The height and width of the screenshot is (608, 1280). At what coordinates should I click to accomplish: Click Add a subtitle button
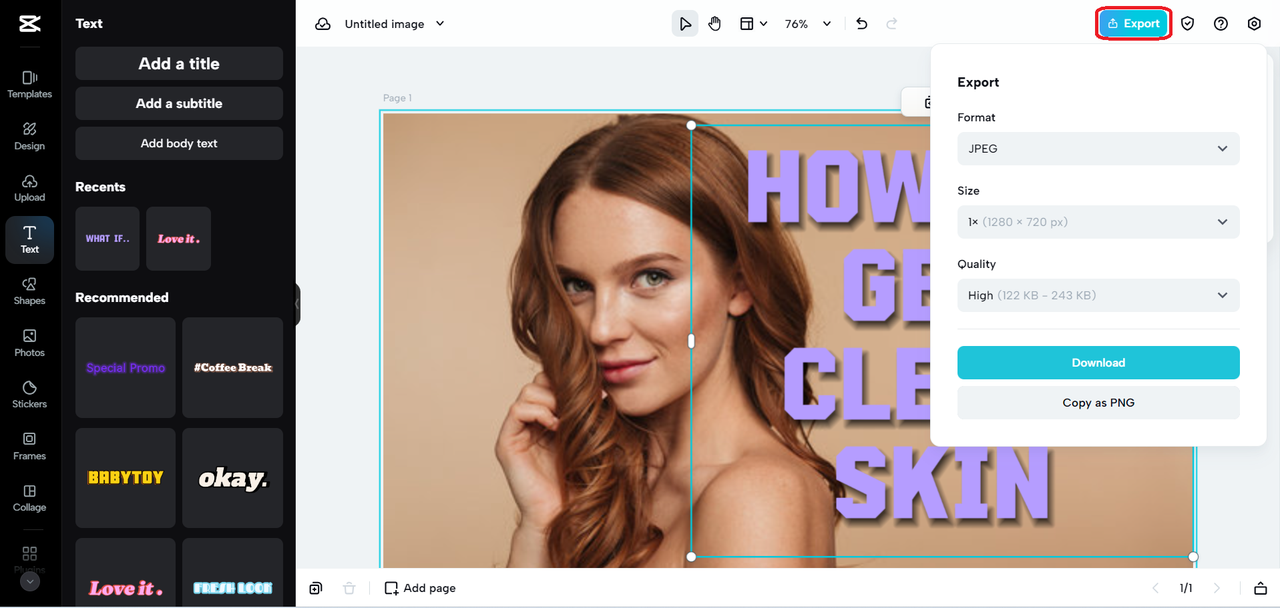click(179, 103)
